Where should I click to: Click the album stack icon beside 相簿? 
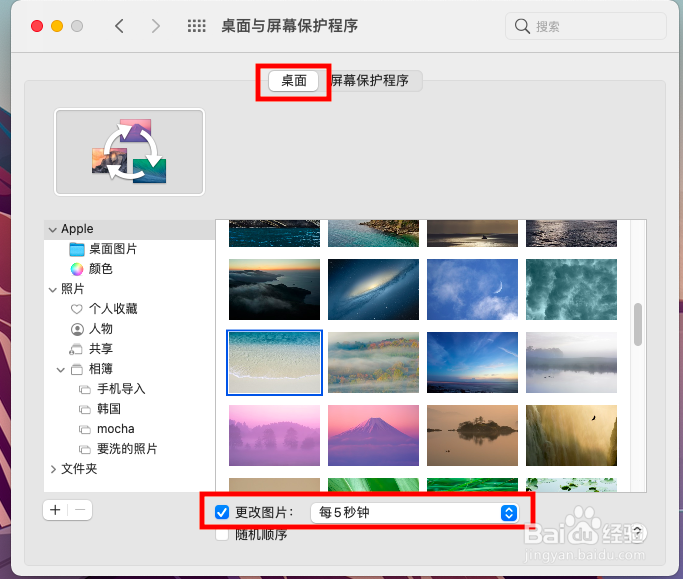[77, 369]
